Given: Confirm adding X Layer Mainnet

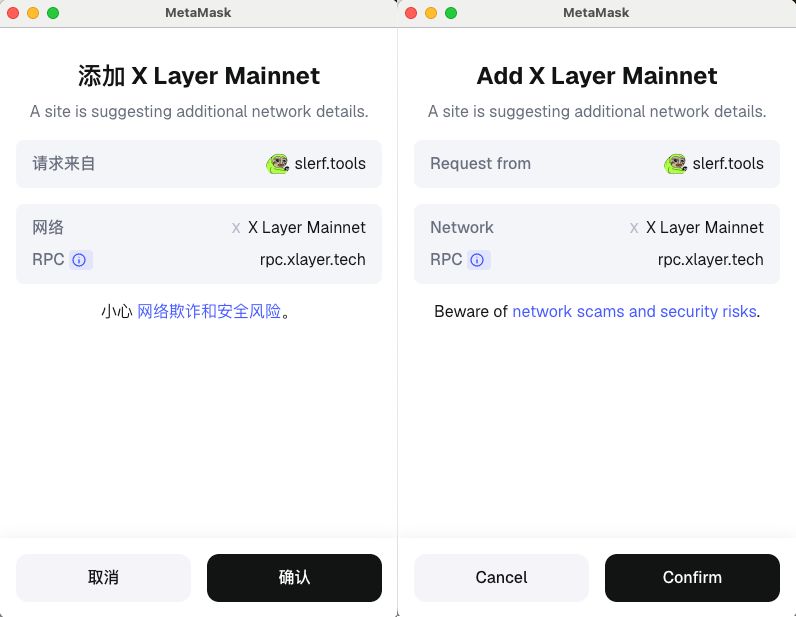Looking at the screenshot, I should pos(692,578).
